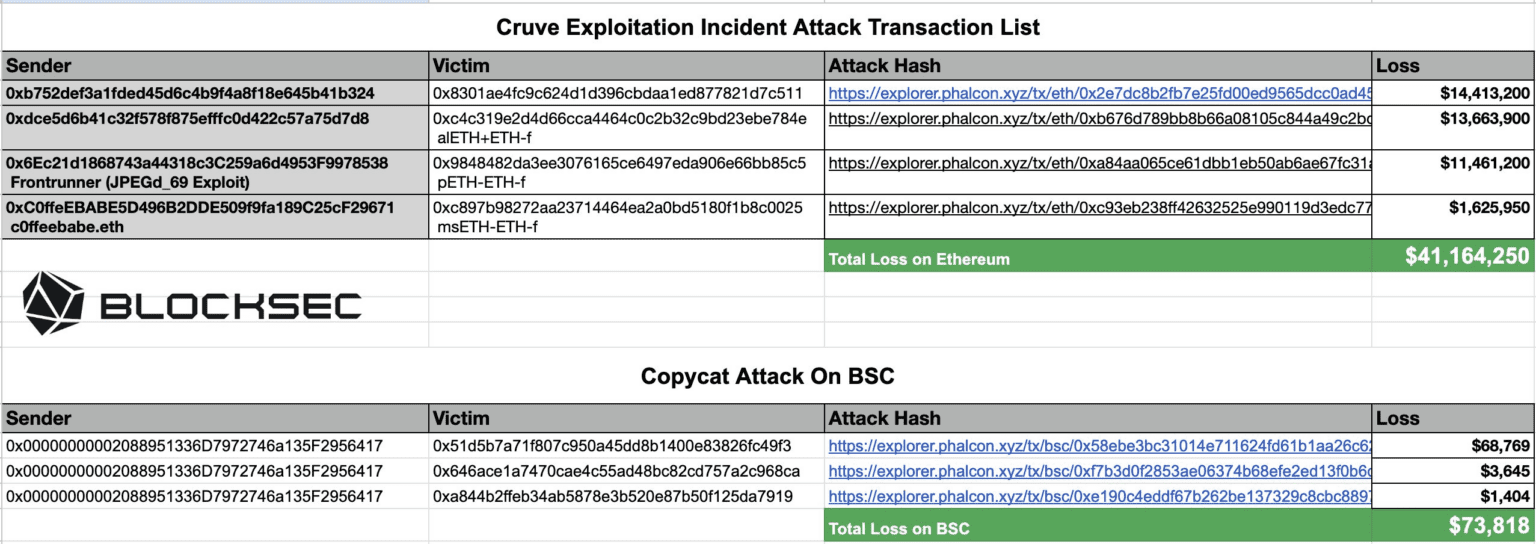Image resolution: width=1536 pixels, height=544 pixels.
Task: Click the $68,769 loss cell
Action: click(x=1452, y=445)
